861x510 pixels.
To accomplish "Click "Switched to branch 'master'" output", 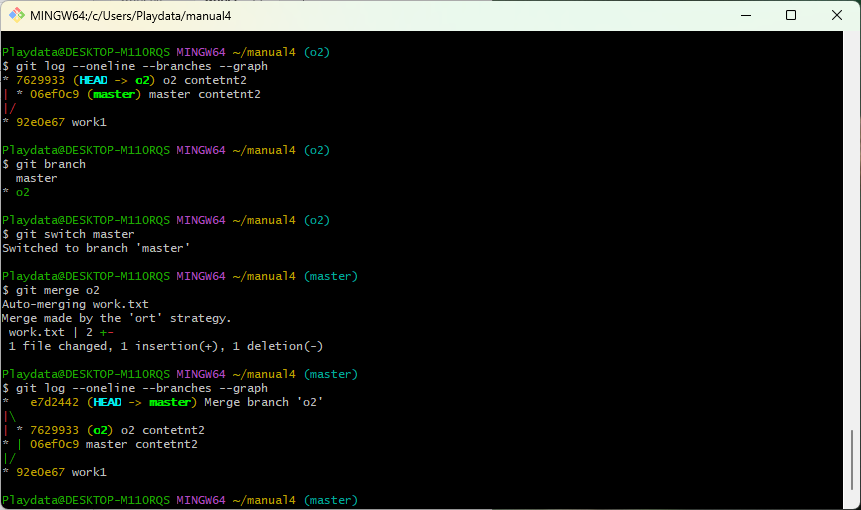I will tap(96, 248).
